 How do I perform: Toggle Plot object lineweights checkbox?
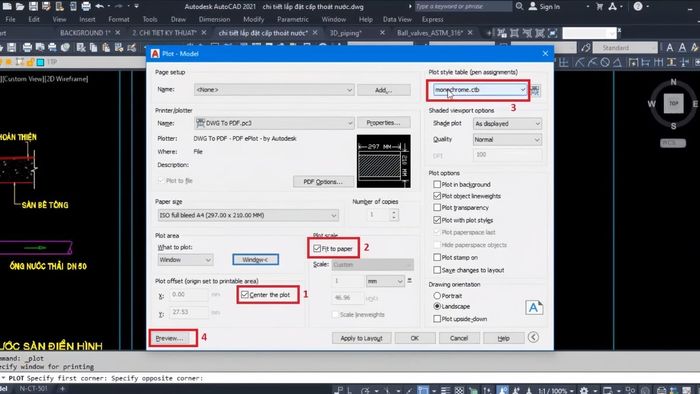(x=437, y=196)
